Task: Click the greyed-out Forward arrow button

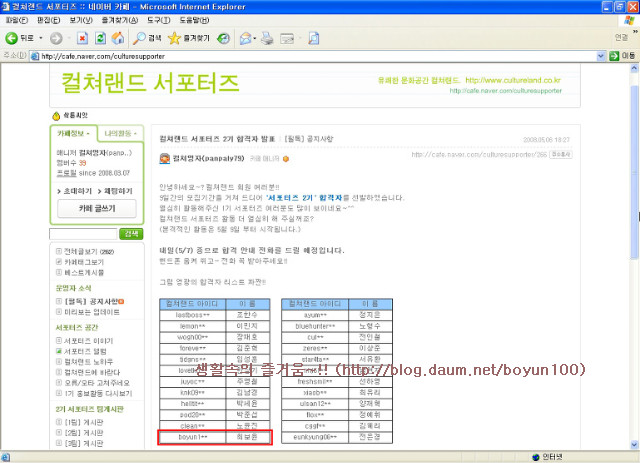Action: pos(56,38)
